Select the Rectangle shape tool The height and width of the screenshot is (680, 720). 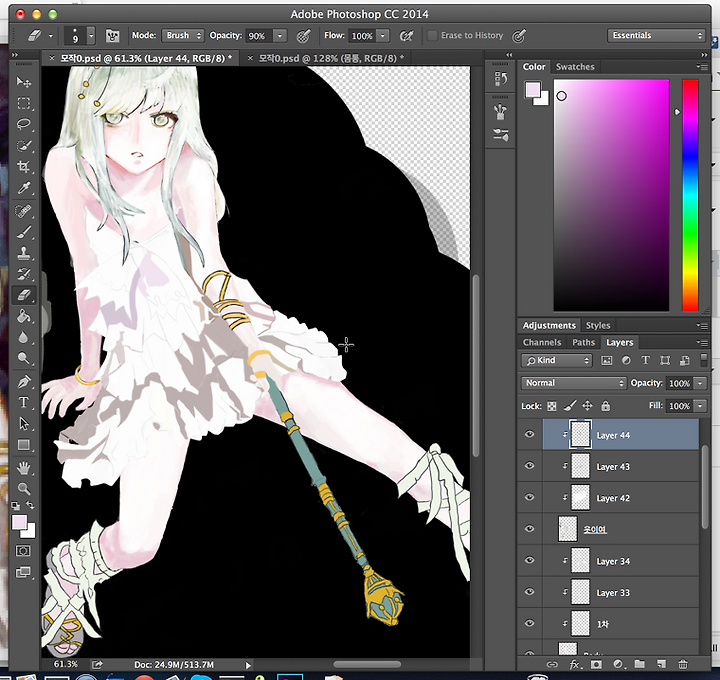(x=23, y=445)
